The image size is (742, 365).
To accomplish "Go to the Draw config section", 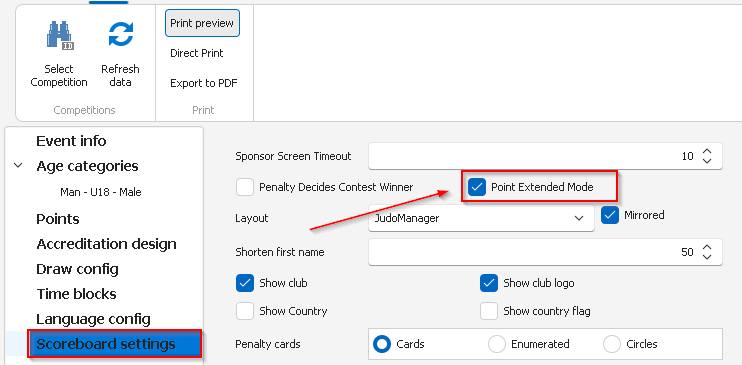I will pyautogui.click(x=77, y=269).
